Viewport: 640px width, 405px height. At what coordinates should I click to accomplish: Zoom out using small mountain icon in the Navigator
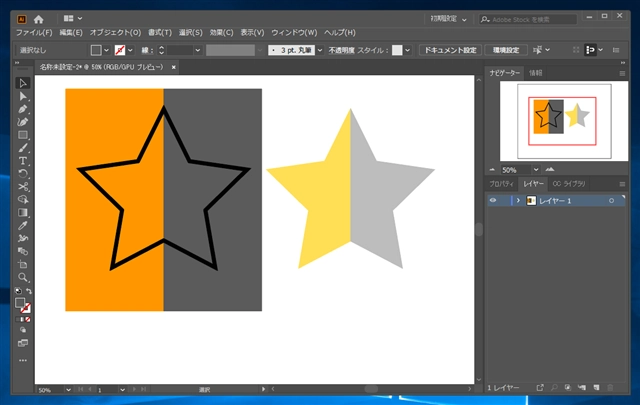(492, 169)
